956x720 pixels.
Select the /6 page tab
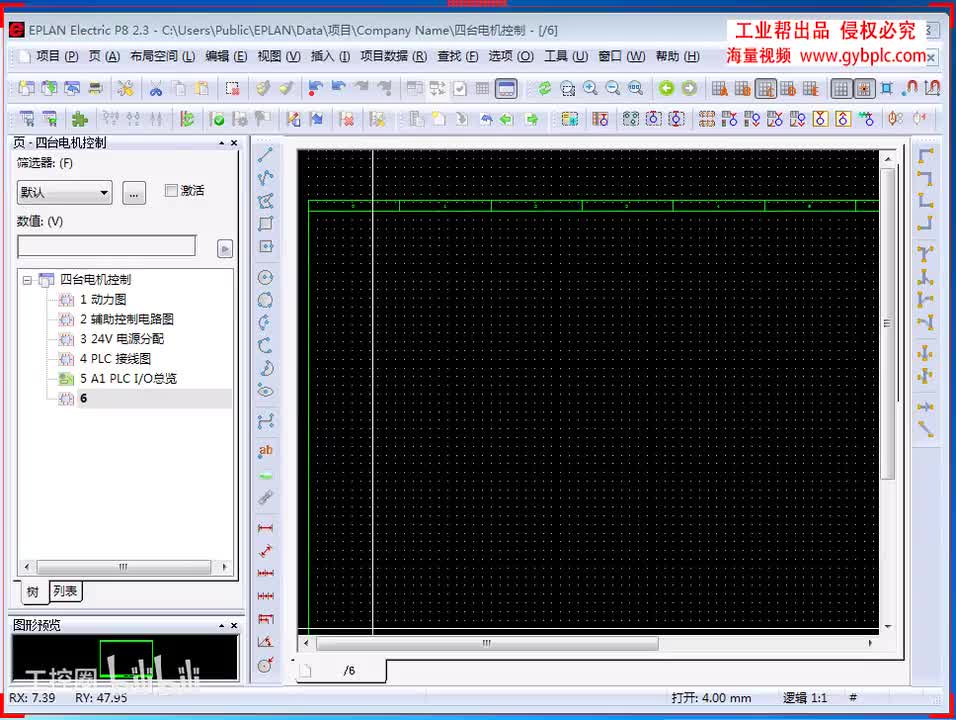pos(349,671)
